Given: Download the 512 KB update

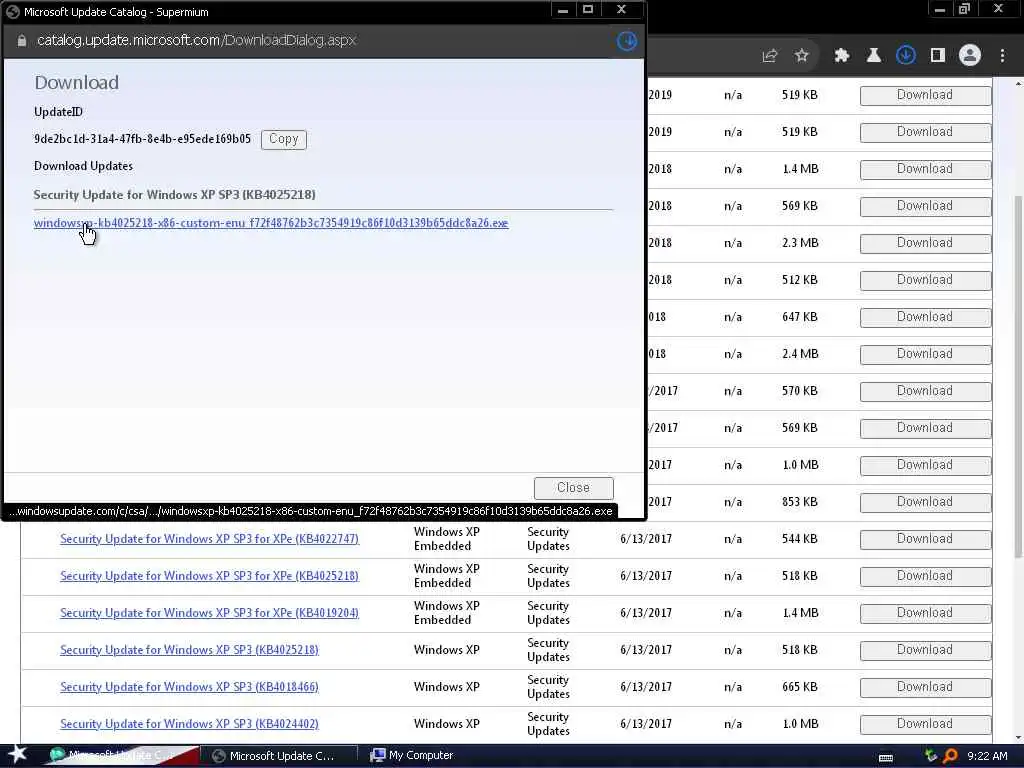Looking at the screenshot, I should click(925, 280).
